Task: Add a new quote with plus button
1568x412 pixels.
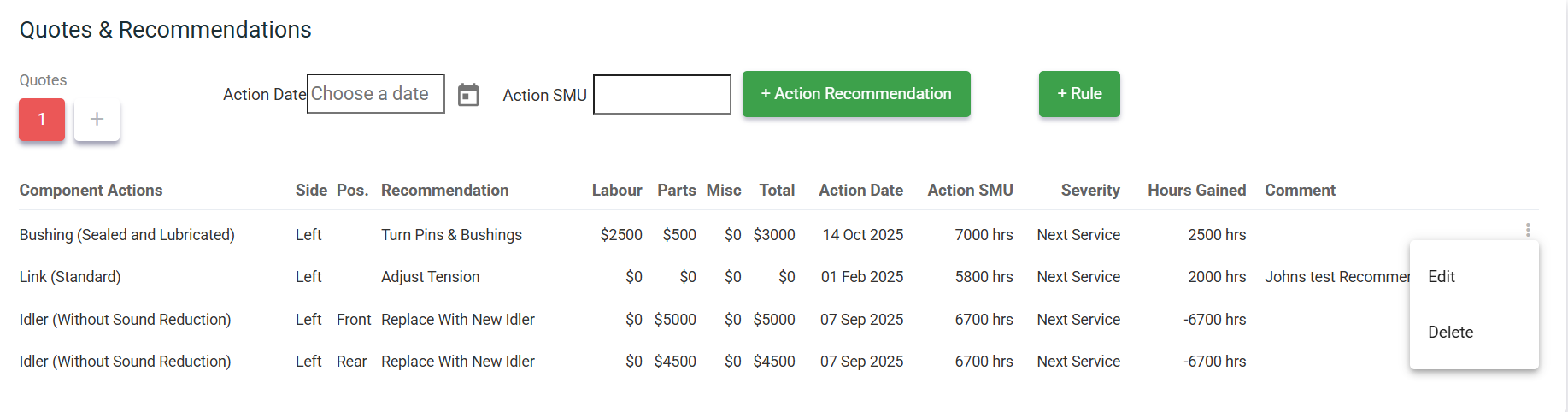Action: (97, 120)
